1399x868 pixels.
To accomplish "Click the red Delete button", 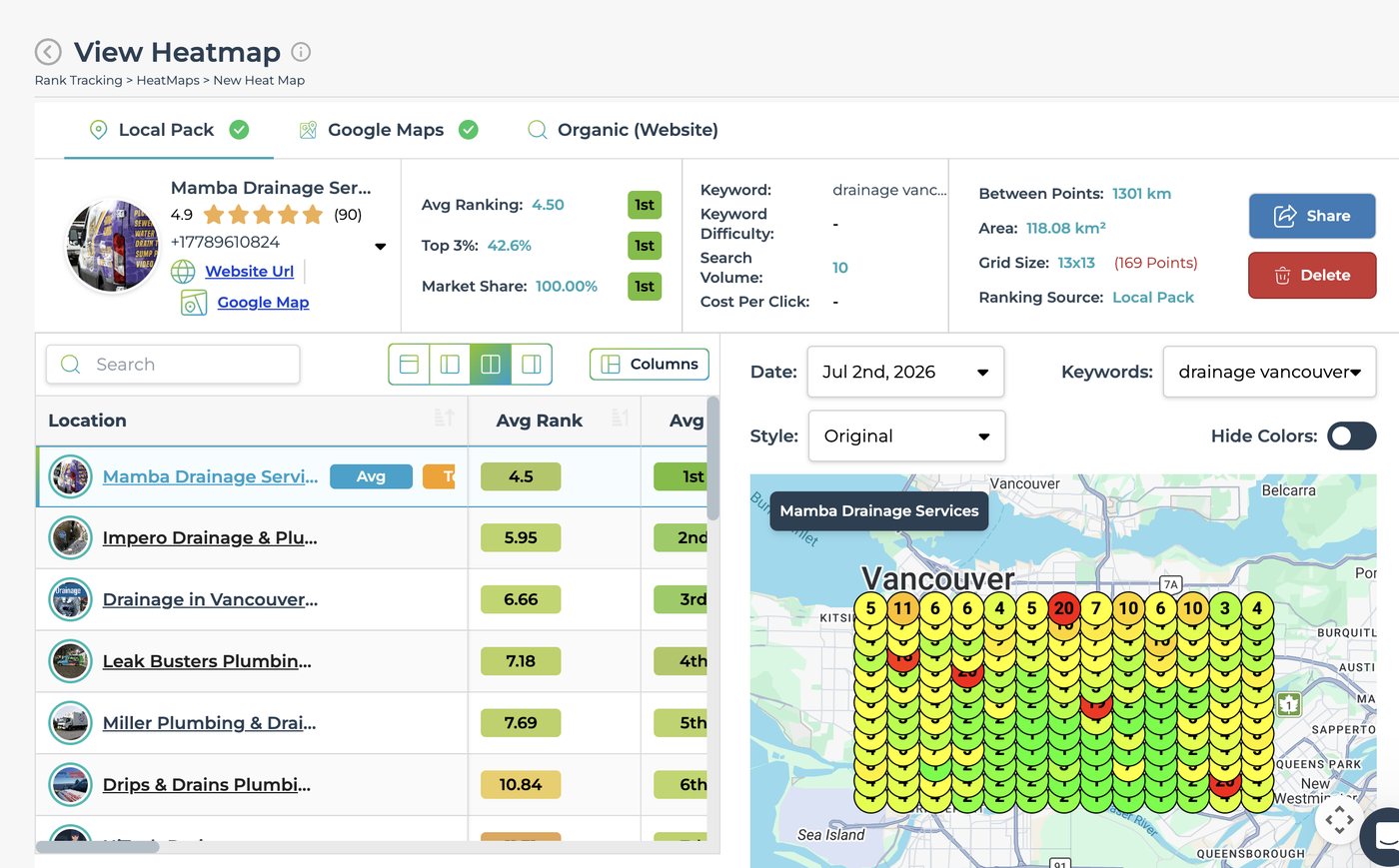I will point(1312,275).
